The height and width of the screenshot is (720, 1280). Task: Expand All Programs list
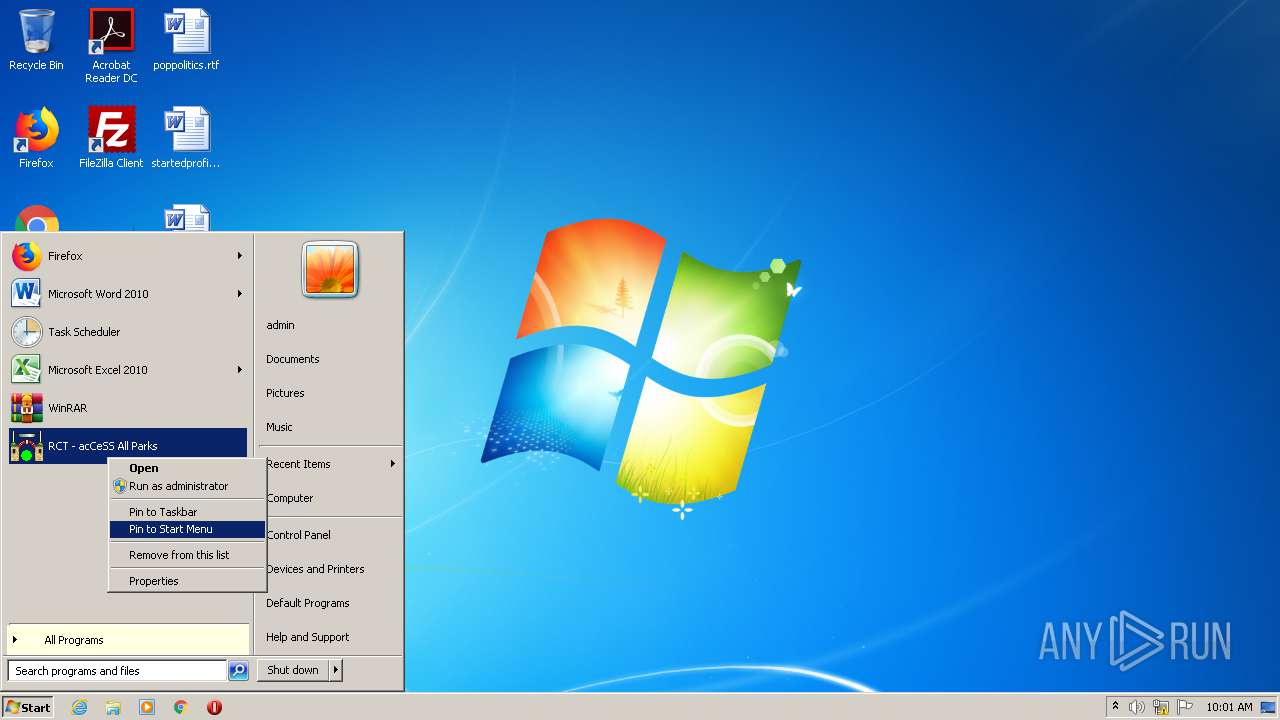[x=129, y=640]
